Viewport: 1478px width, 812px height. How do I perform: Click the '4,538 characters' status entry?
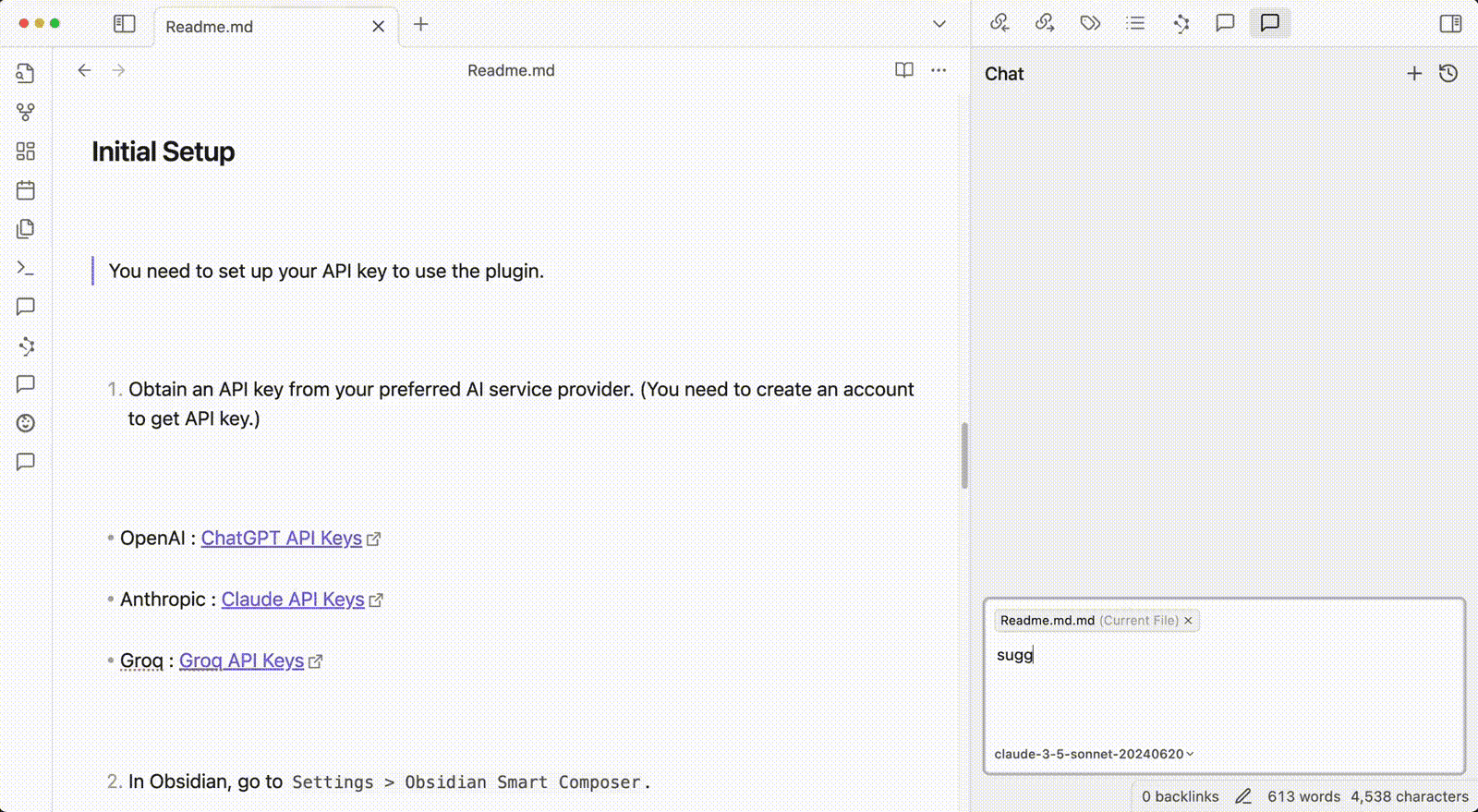[1409, 796]
